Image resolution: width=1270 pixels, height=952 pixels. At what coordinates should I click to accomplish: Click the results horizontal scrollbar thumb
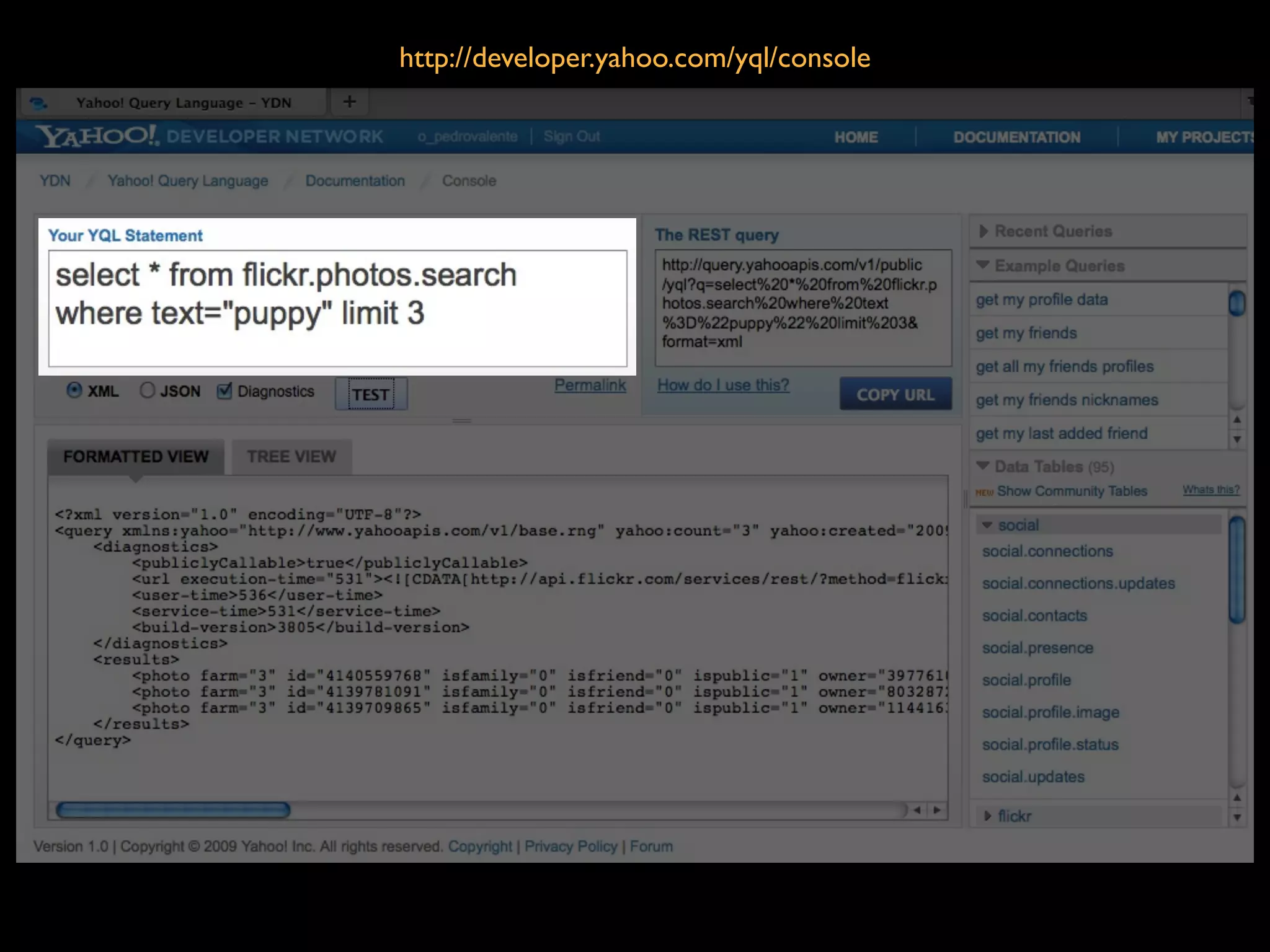(x=173, y=810)
